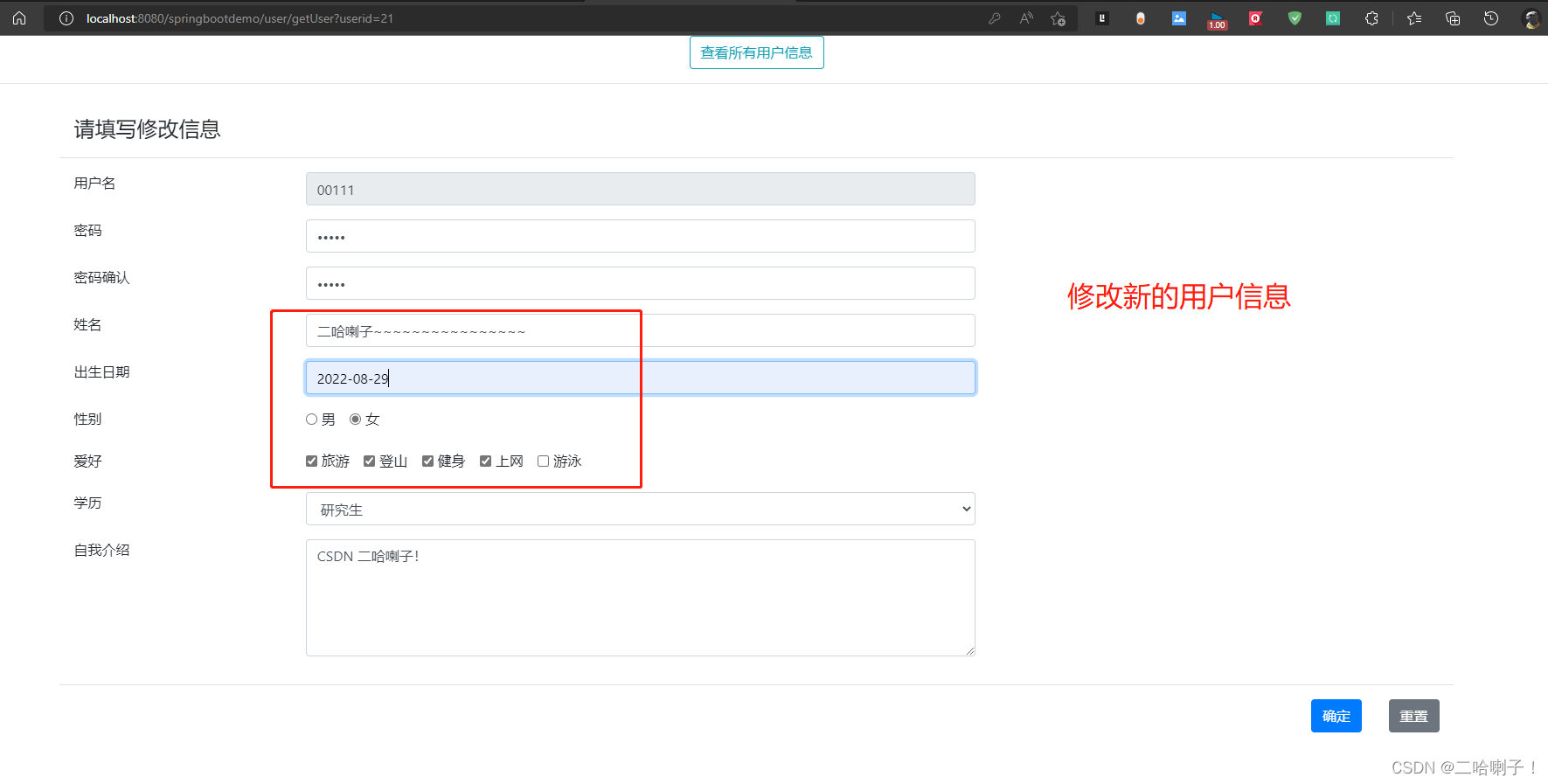Go to the browser home page

pyautogui.click(x=19, y=18)
